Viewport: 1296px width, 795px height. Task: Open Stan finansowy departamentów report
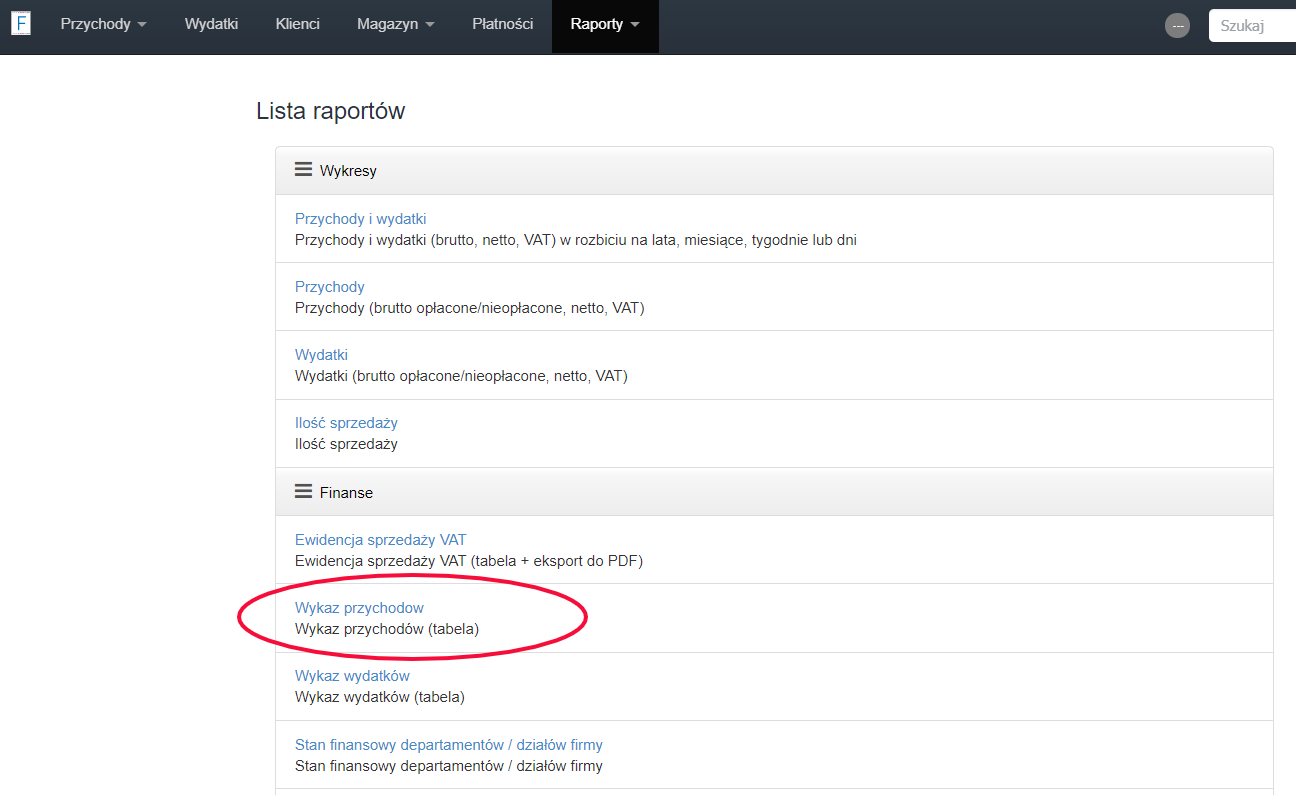click(448, 745)
